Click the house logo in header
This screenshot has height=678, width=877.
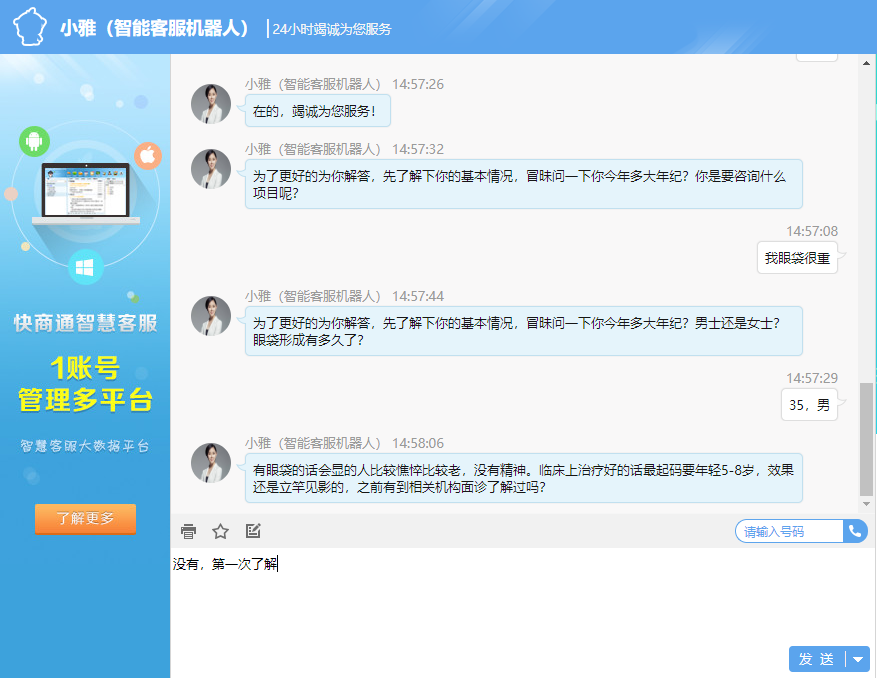pos(30,27)
